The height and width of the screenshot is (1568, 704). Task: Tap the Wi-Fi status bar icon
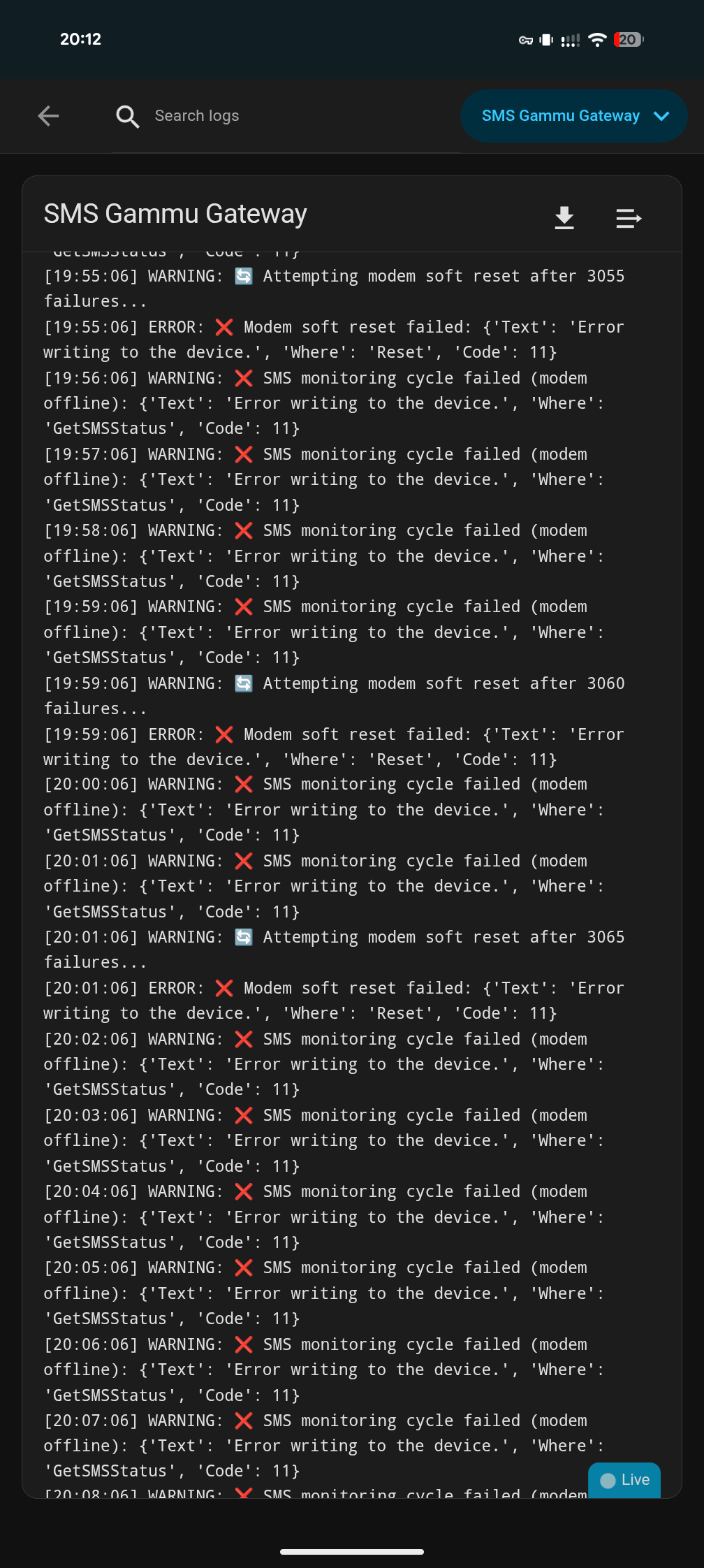point(597,40)
